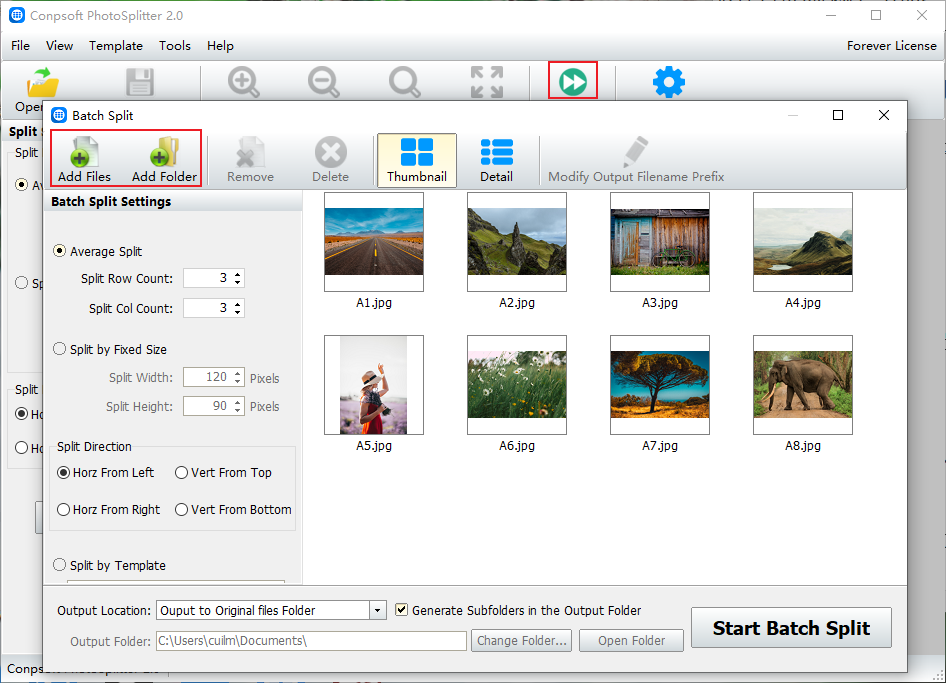Select Split by Template option
The image size is (946, 683).
pyautogui.click(x=59, y=565)
